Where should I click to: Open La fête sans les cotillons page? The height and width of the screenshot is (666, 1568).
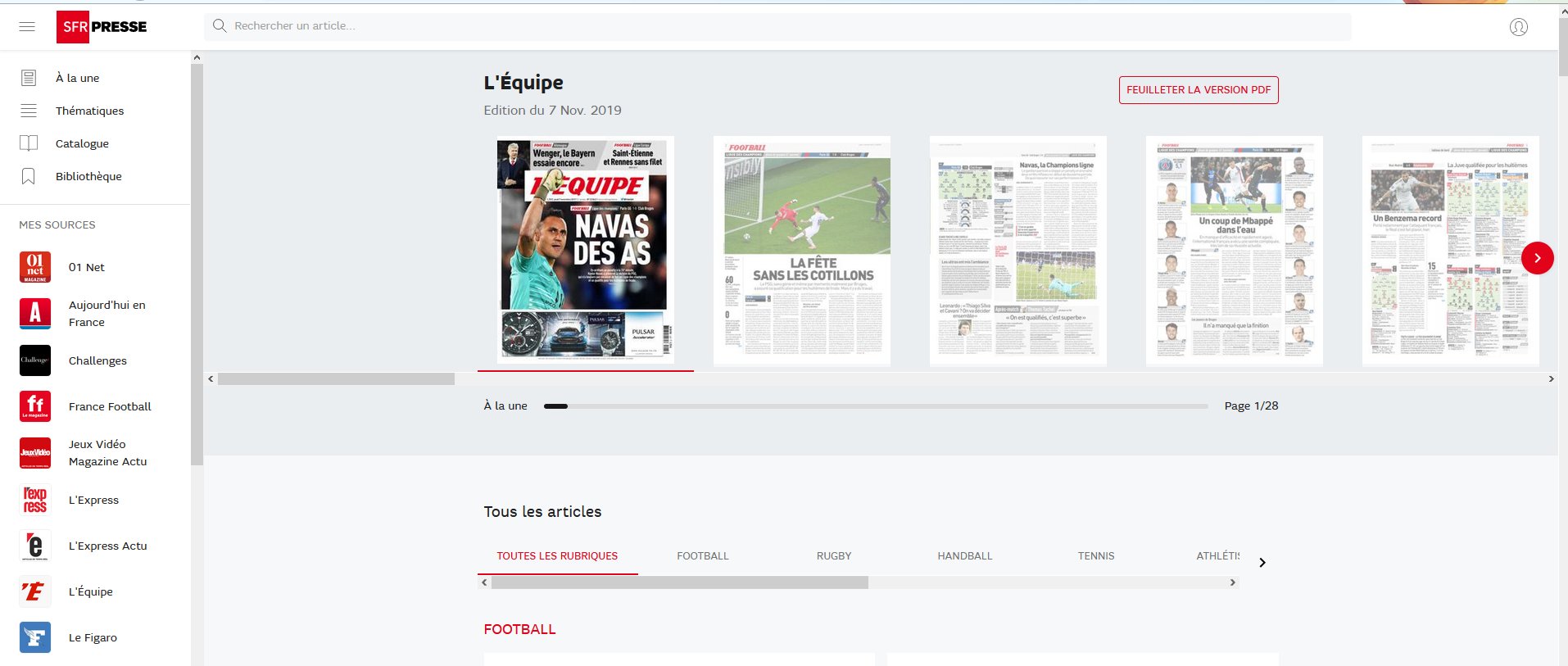801,250
